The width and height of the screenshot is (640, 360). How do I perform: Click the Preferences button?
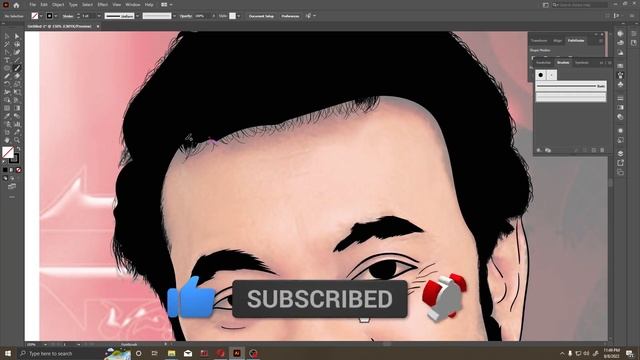pyautogui.click(x=290, y=16)
